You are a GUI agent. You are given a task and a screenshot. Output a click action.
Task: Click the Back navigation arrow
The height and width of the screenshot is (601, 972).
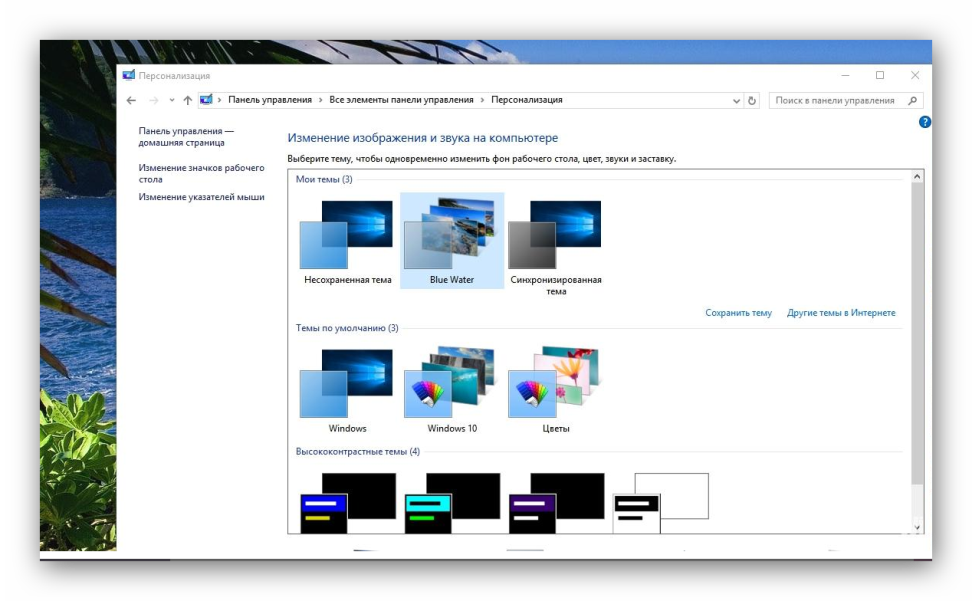tap(131, 100)
